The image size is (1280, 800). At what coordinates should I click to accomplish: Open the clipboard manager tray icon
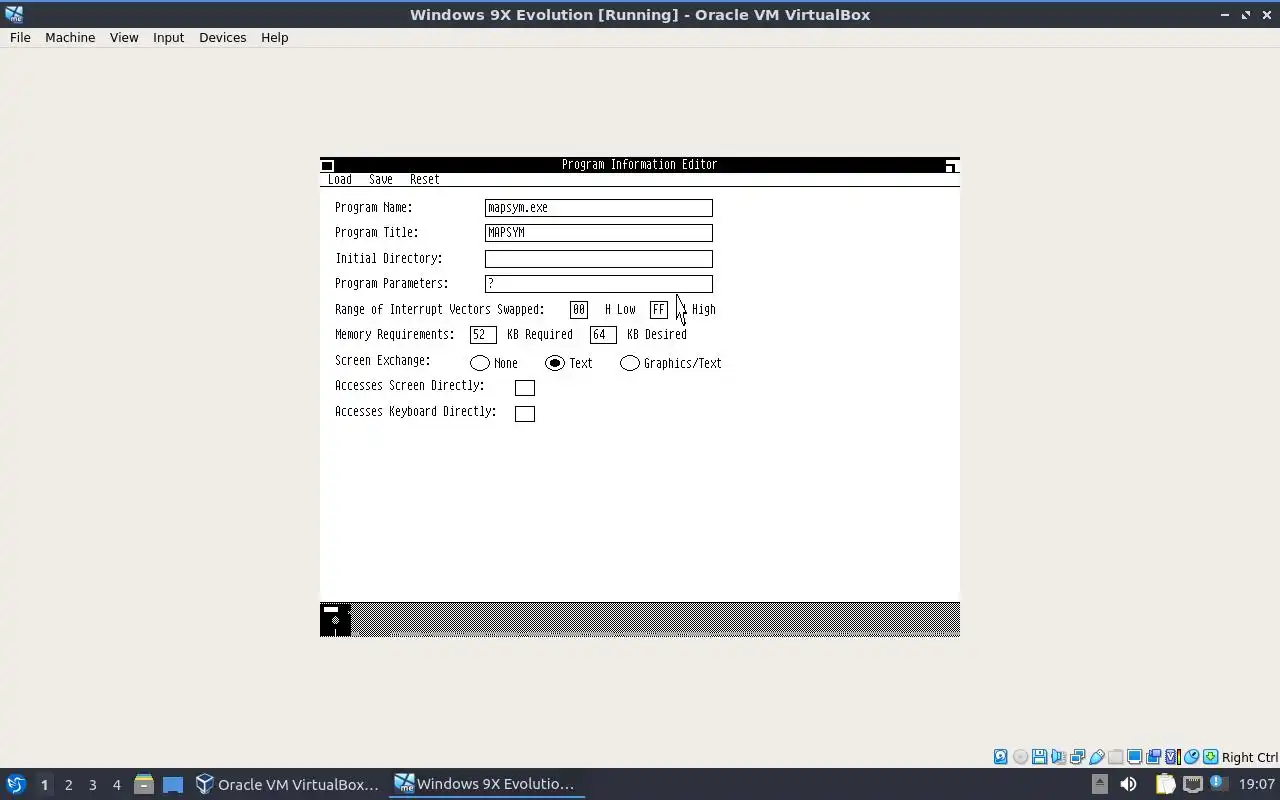click(1165, 784)
